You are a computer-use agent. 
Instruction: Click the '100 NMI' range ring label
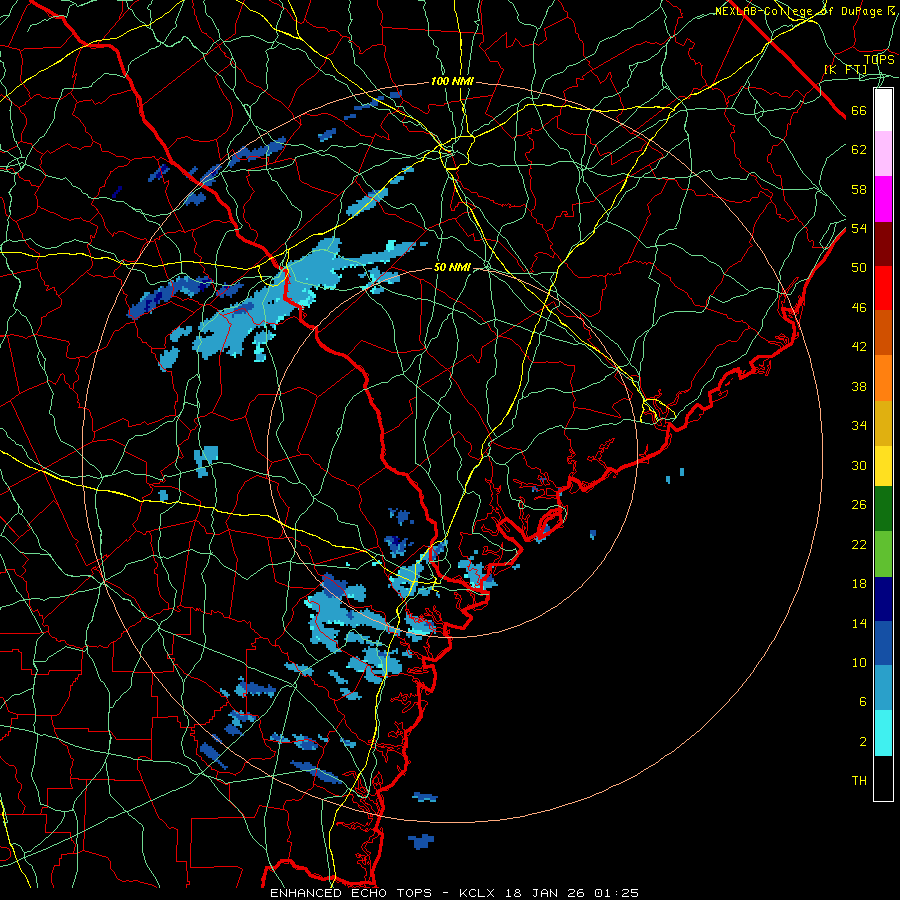click(452, 82)
